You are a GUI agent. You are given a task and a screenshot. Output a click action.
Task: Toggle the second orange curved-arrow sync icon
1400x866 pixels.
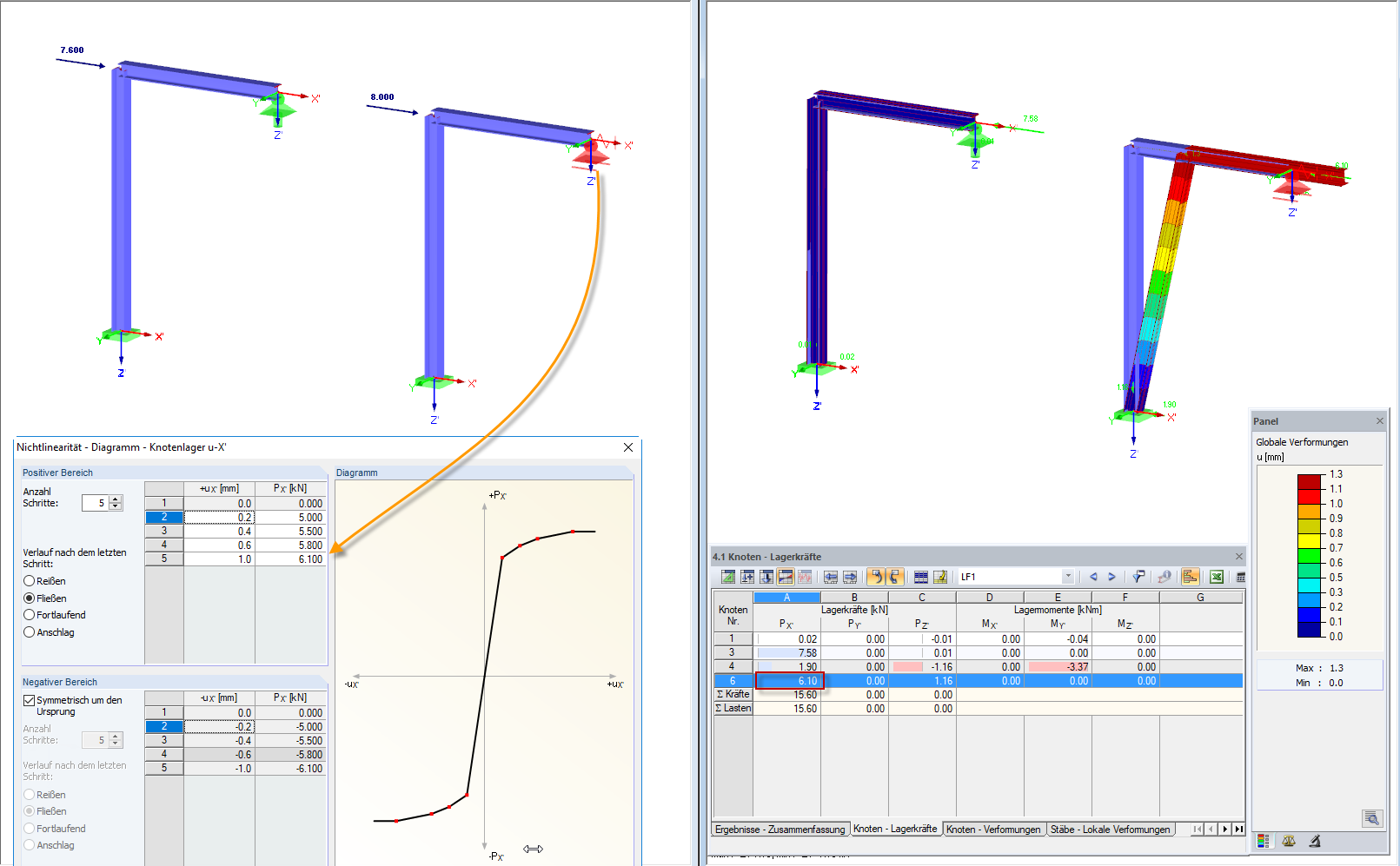[895, 577]
